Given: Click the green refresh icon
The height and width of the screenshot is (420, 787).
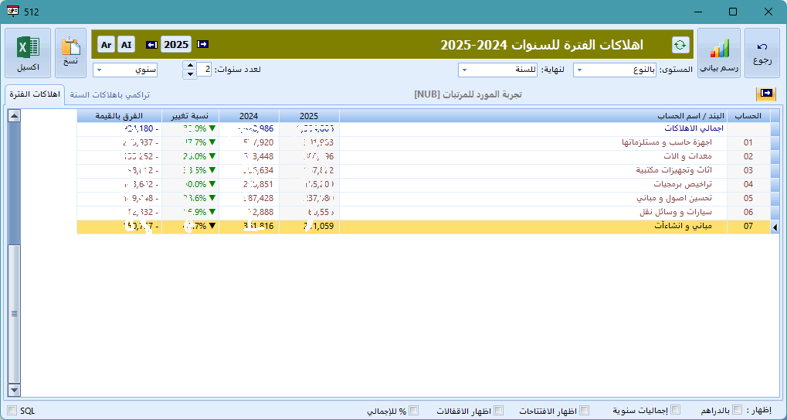Looking at the screenshot, I should [681, 45].
